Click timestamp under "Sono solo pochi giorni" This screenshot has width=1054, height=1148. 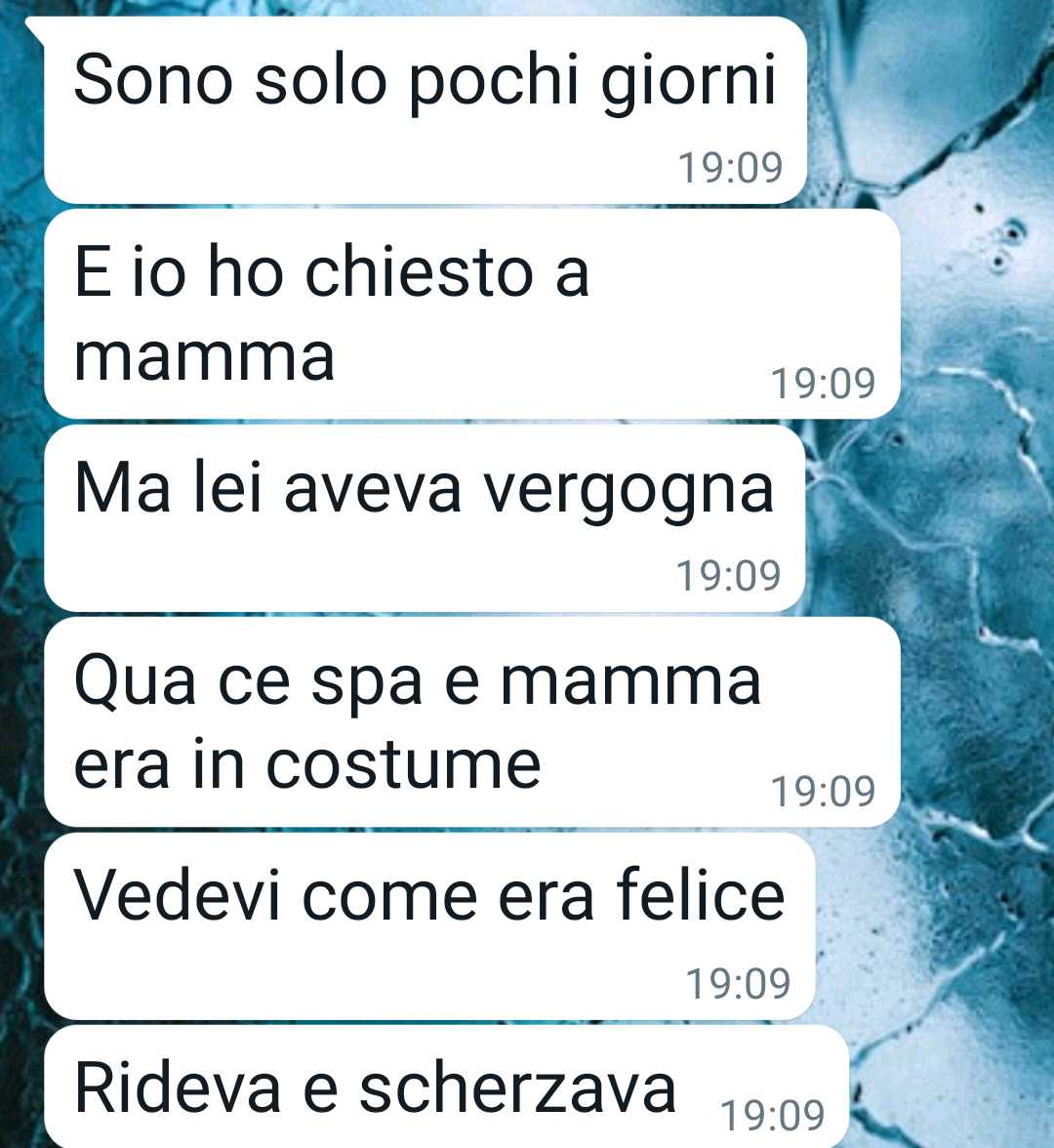pyautogui.click(x=730, y=168)
